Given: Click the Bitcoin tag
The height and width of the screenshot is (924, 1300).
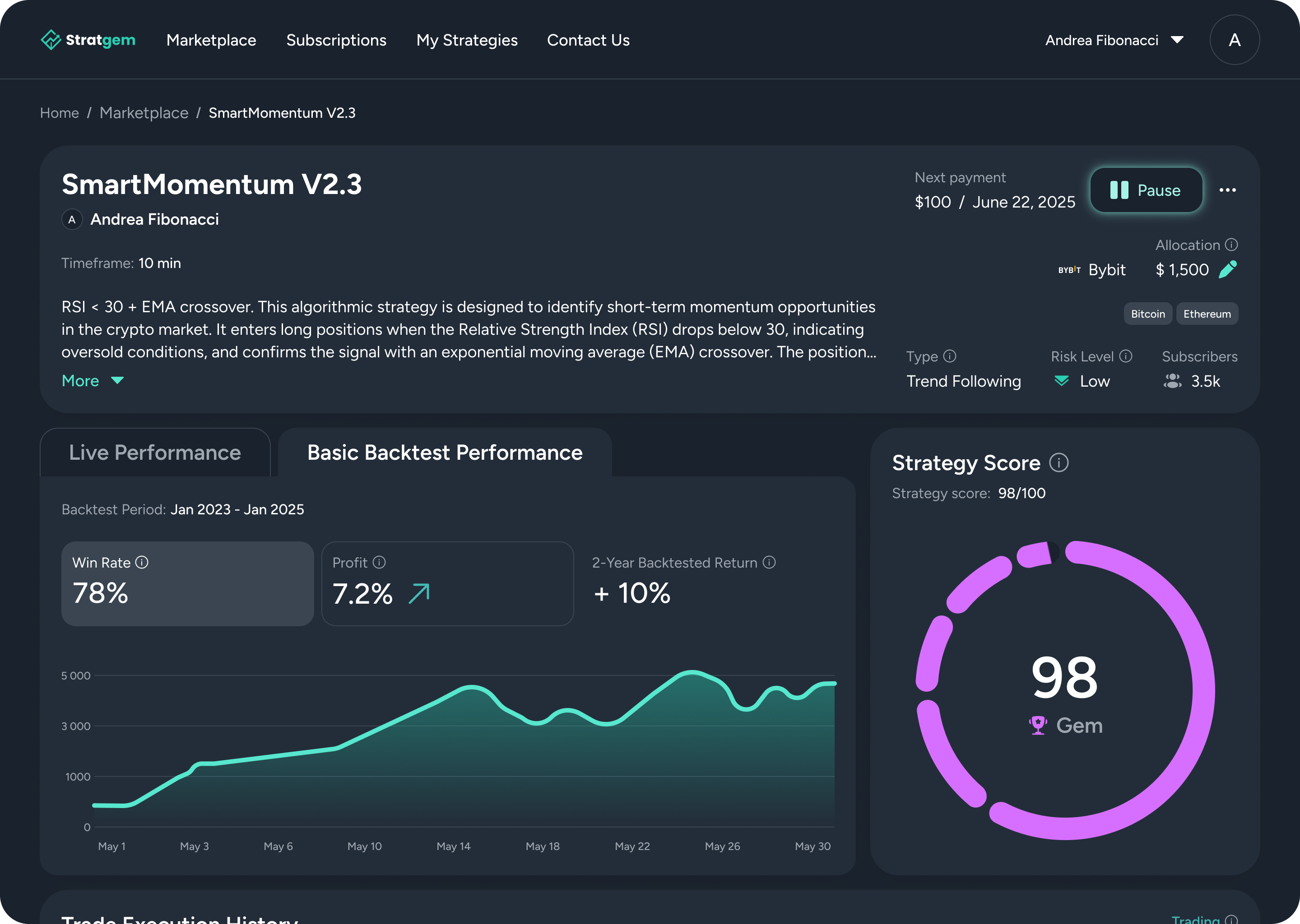Looking at the screenshot, I should pyautogui.click(x=1147, y=314).
